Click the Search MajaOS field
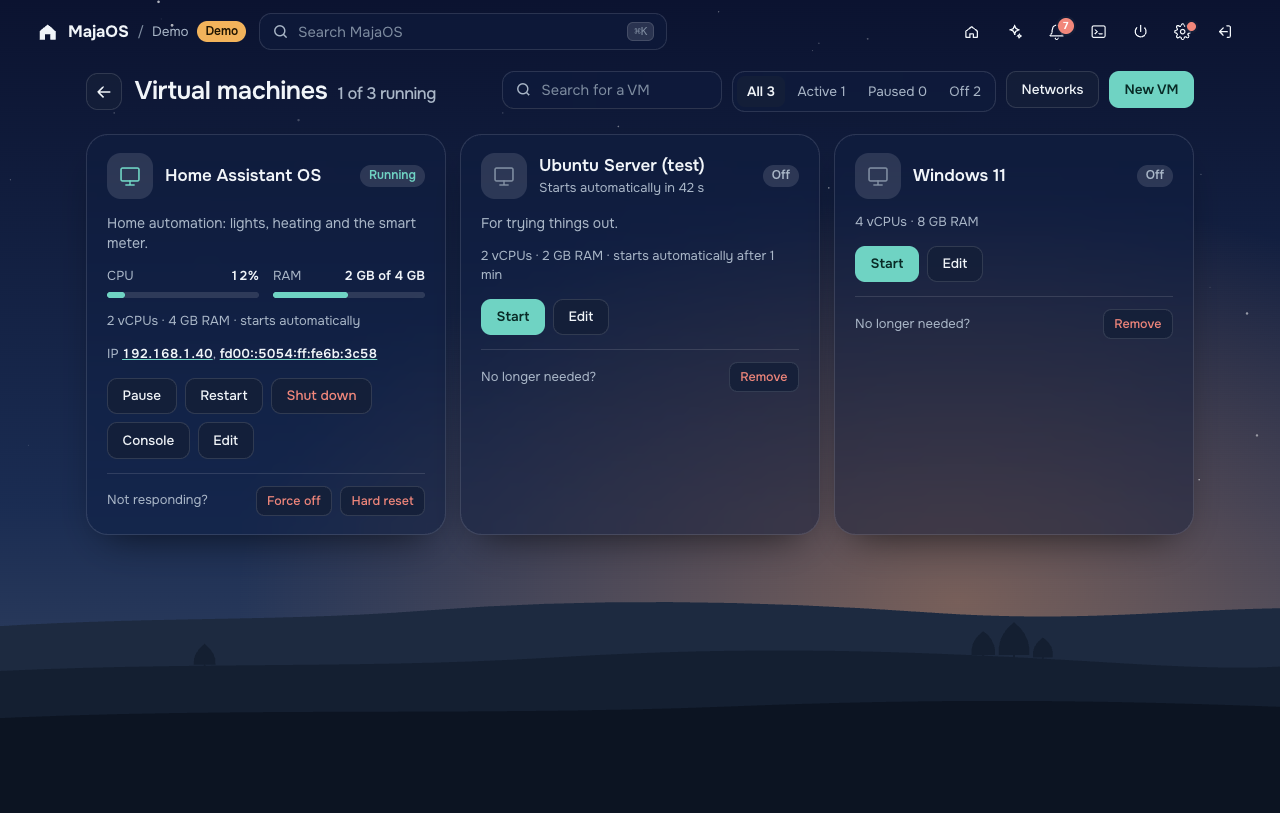The image size is (1280, 813). click(x=463, y=32)
